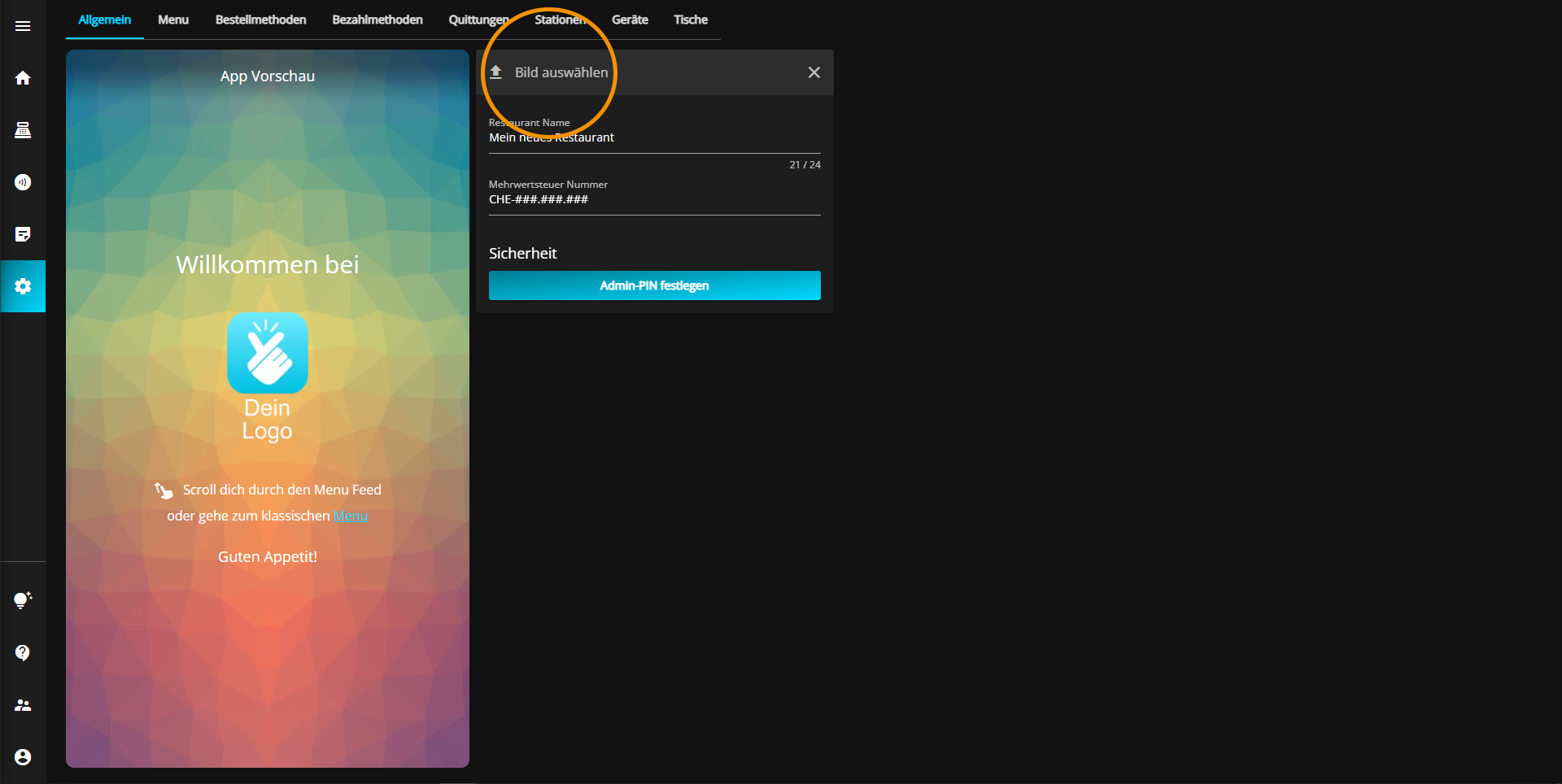This screenshot has width=1562, height=784.
Task: Open the Geräte tab
Action: (630, 20)
